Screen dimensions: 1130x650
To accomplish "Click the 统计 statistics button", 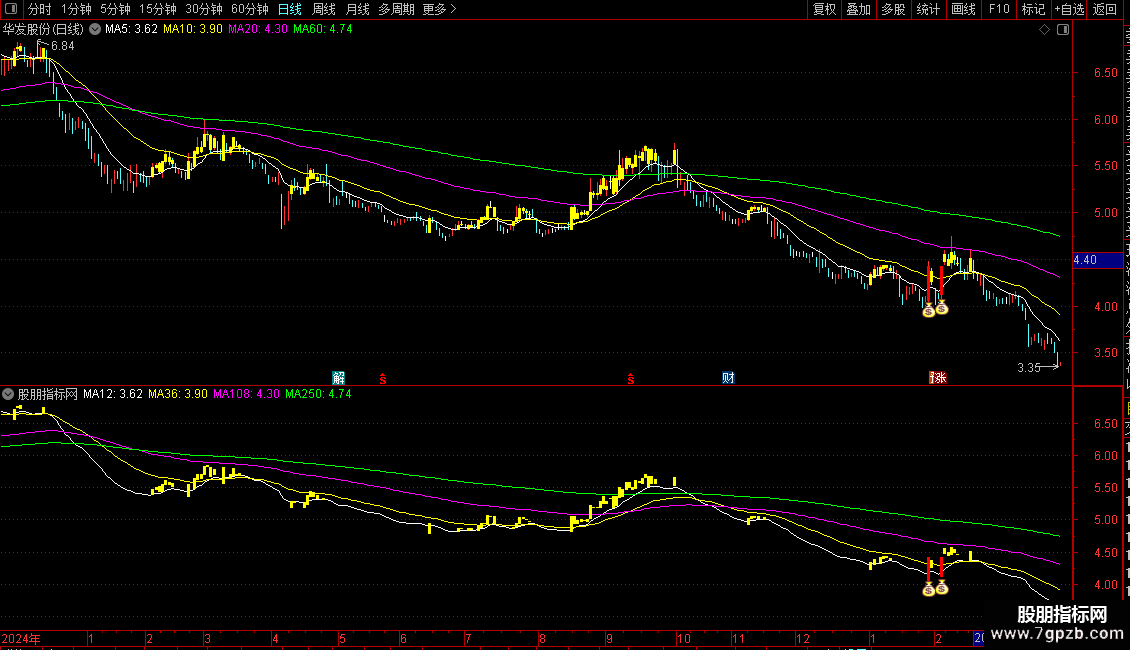I will coord(928,9).
